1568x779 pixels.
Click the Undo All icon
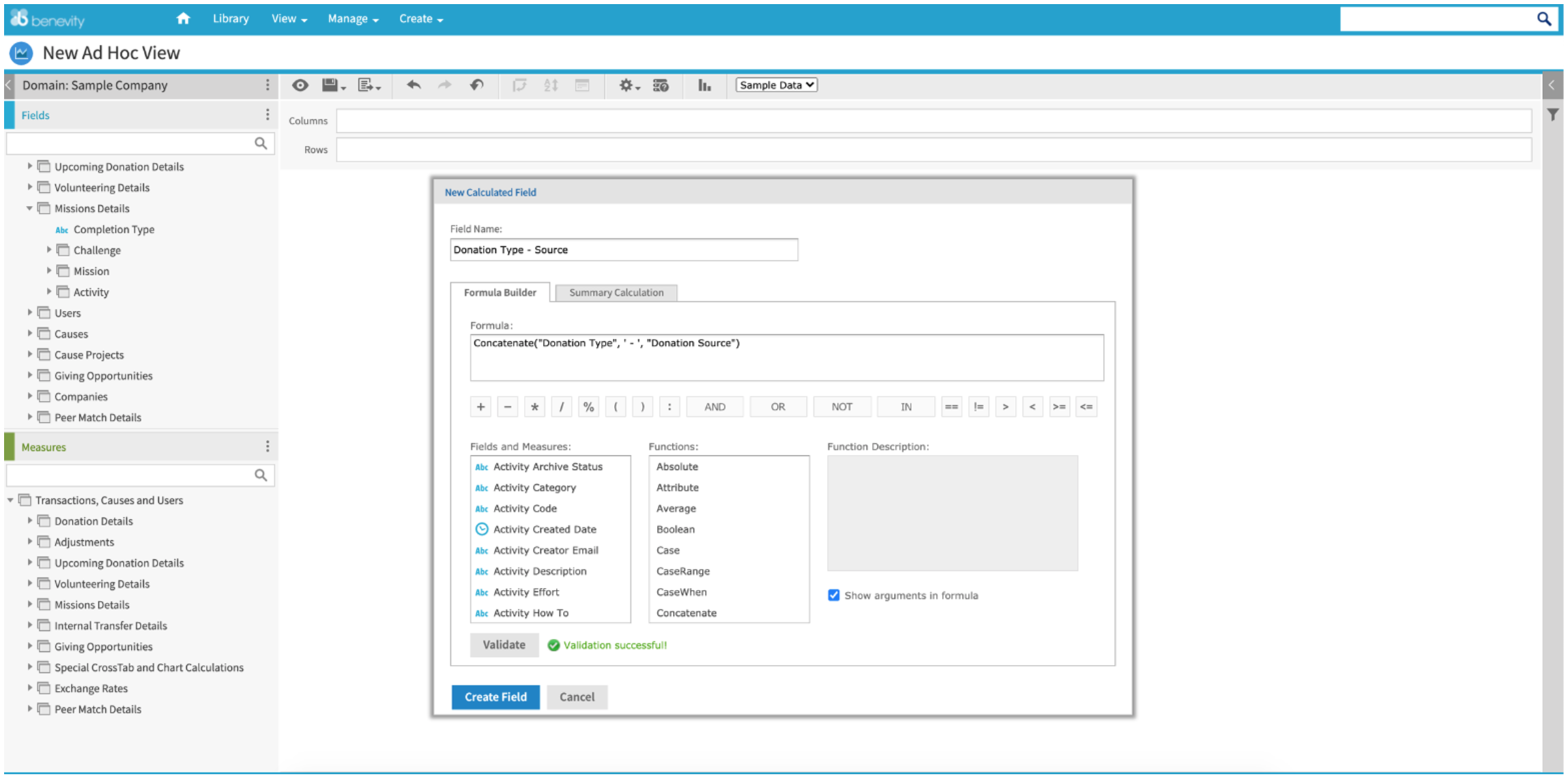(x=477, y=85)
